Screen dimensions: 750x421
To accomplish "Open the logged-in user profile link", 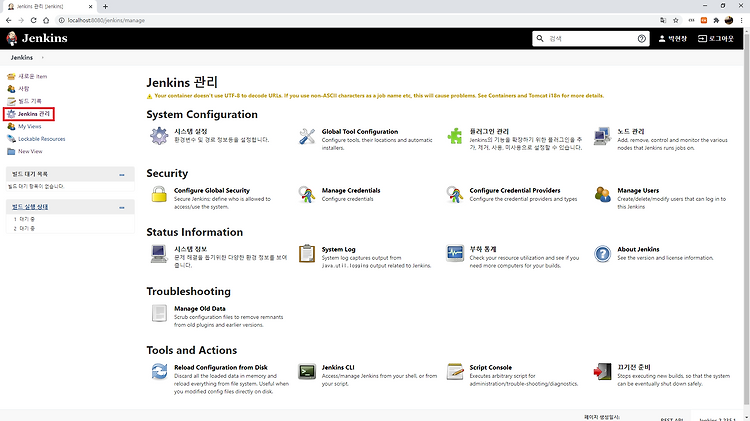I will [x=673, y=38].
